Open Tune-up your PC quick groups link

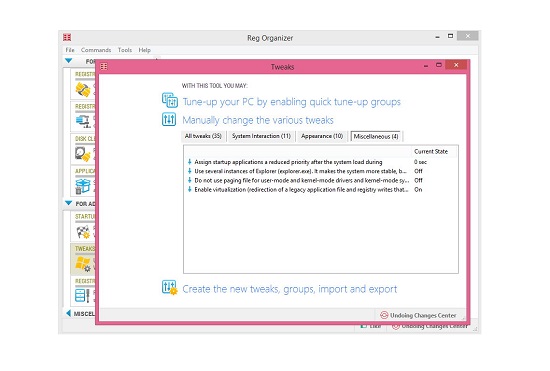(291, 102)
